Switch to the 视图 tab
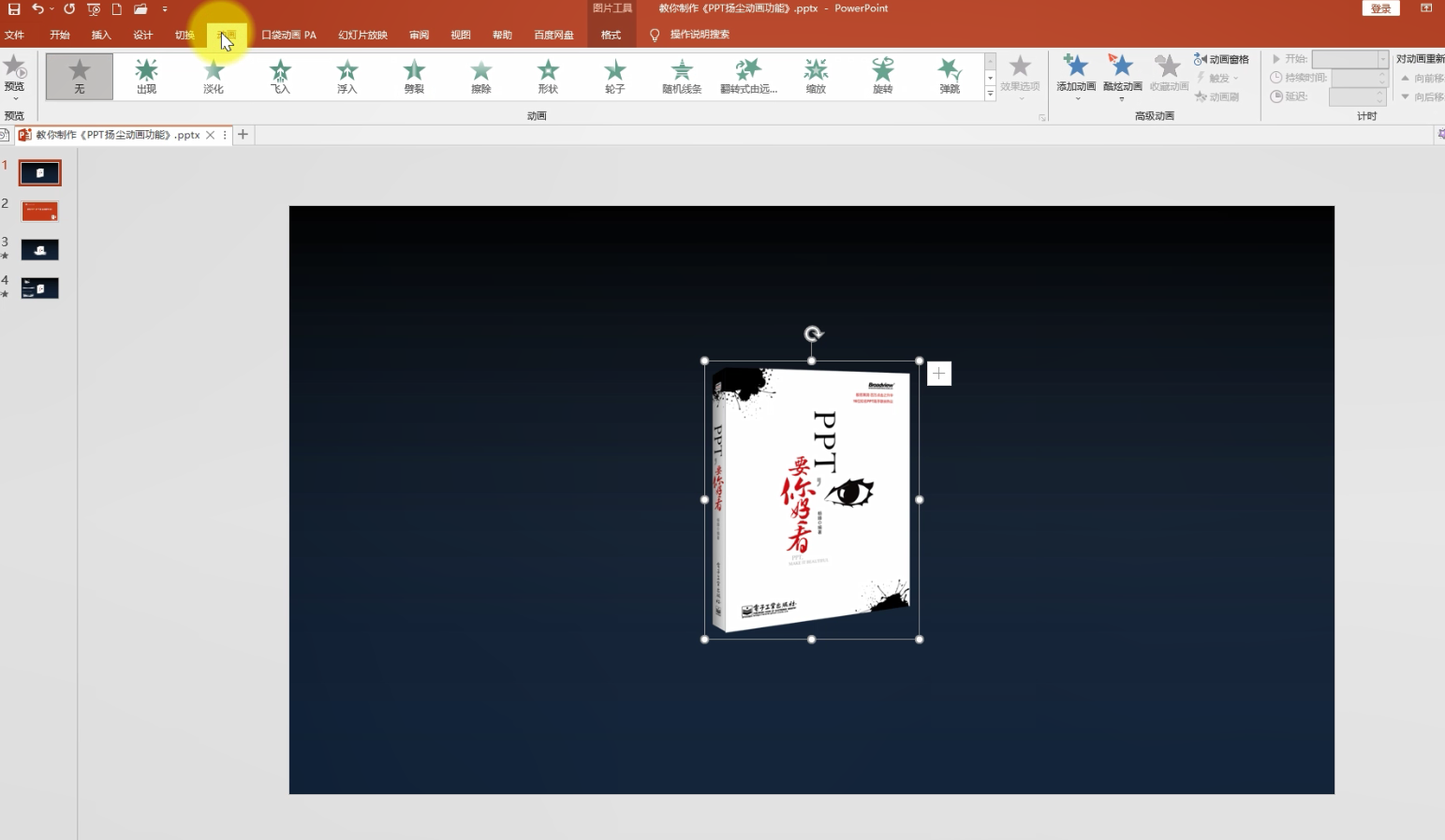This screenshot has height=840, width=1445. coord(461,35)
